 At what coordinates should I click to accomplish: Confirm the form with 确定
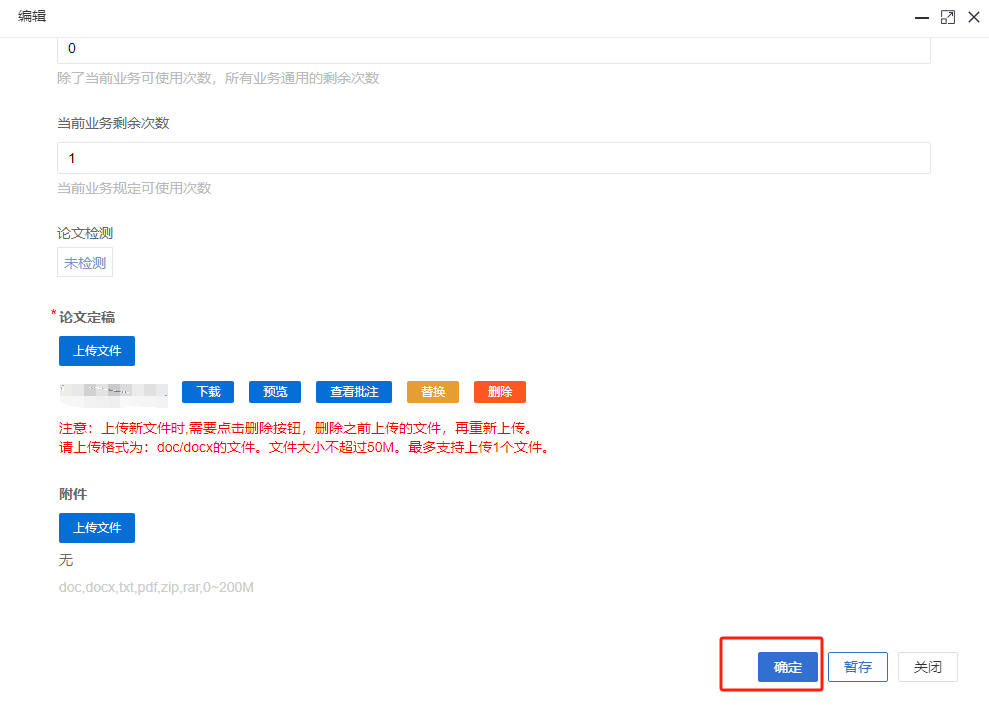pyautogui.click(x=788, y=667)
